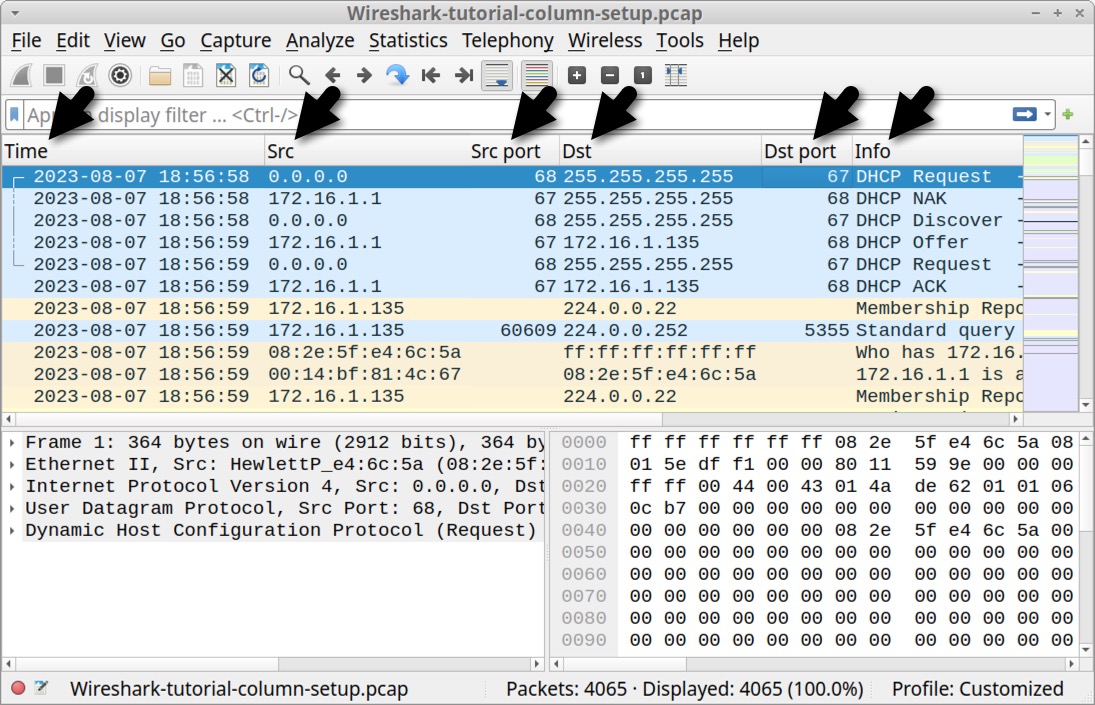The width and height of the screenshot is (1095, 705).
Task: Find a packet magnifier icon
Action: coord(299,75)
